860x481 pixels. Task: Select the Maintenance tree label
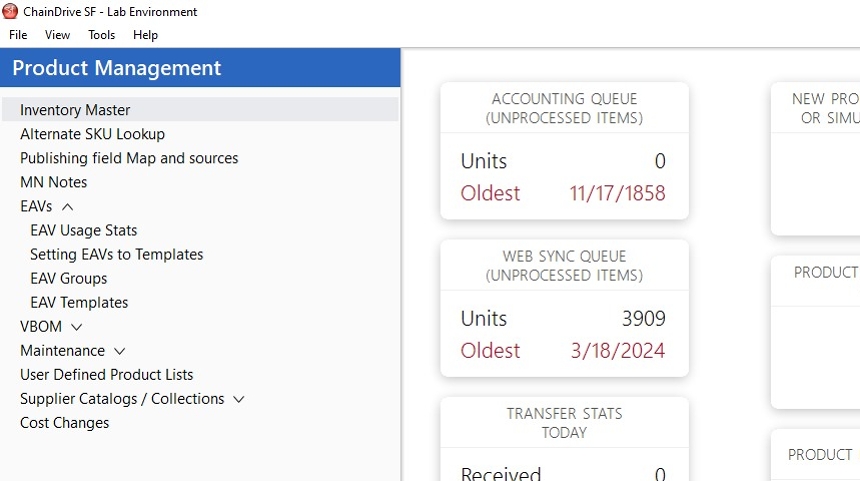click(x=62, y=351)
